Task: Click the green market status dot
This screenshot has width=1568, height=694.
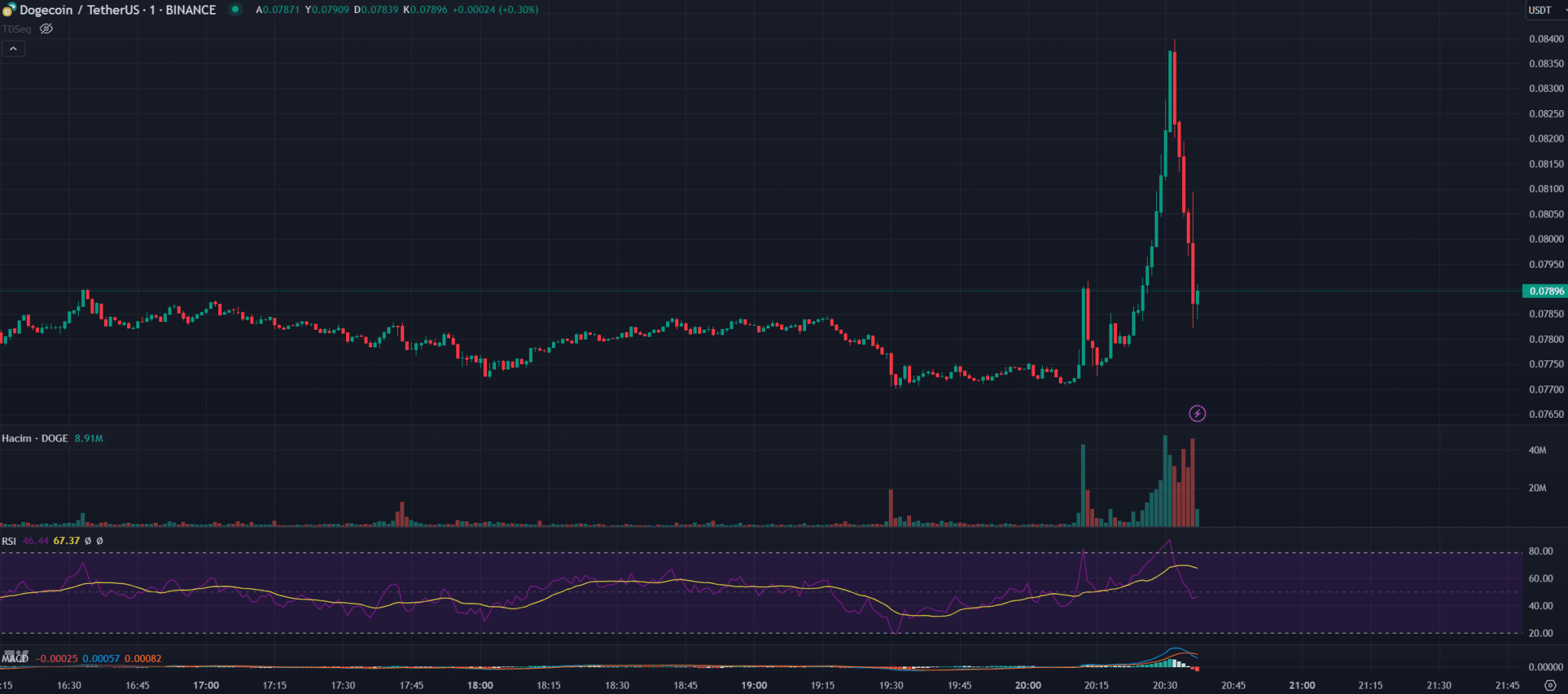Action: [x=236, y=9]
